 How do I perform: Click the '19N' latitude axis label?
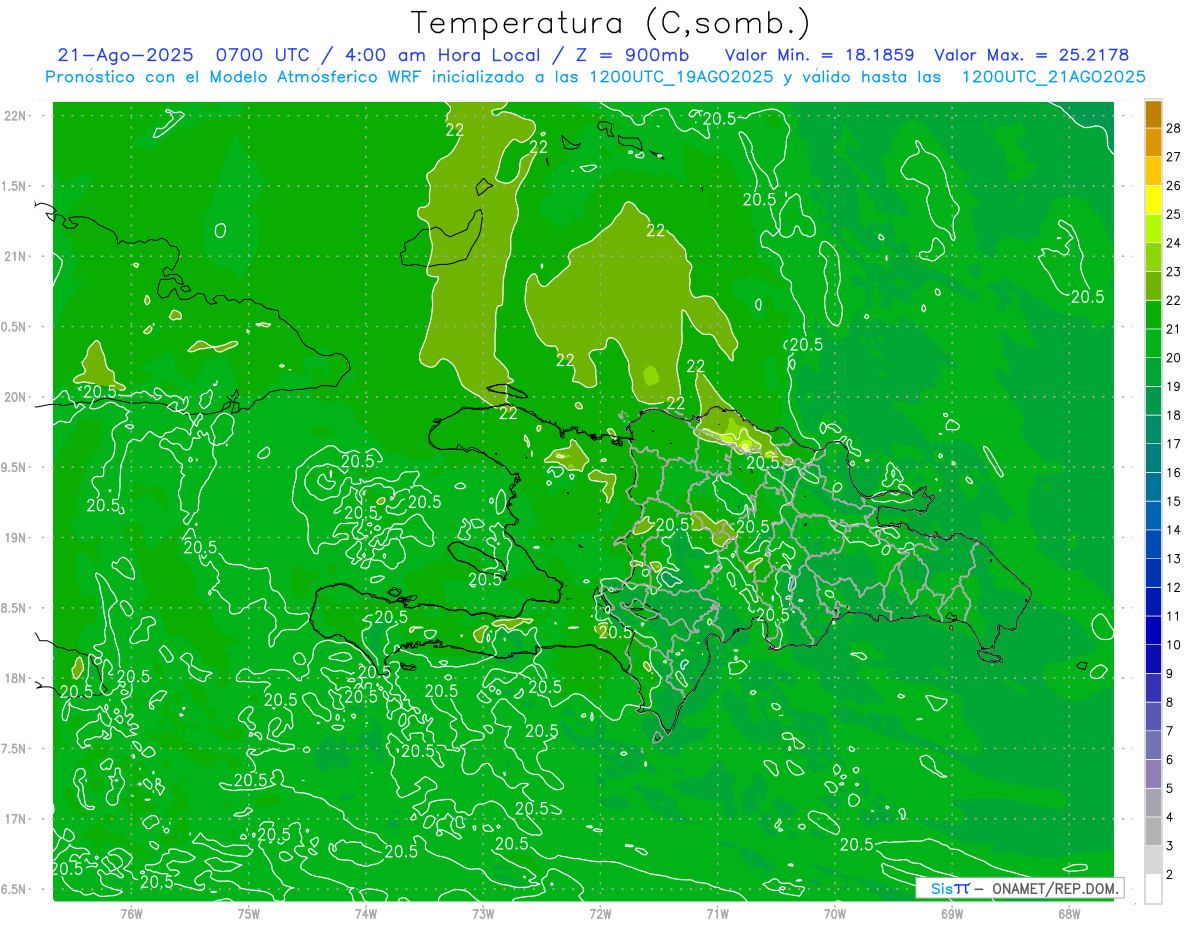pyautogui.click(x=15, y=538)
